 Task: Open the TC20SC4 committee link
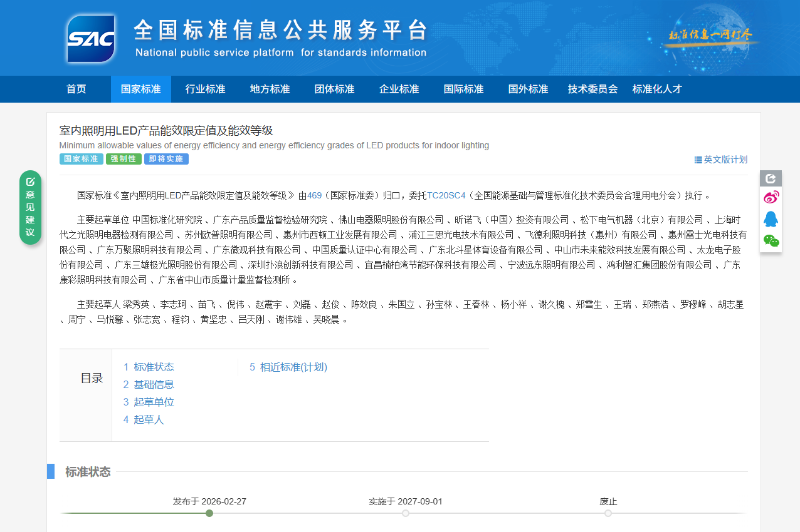[446, 195]
